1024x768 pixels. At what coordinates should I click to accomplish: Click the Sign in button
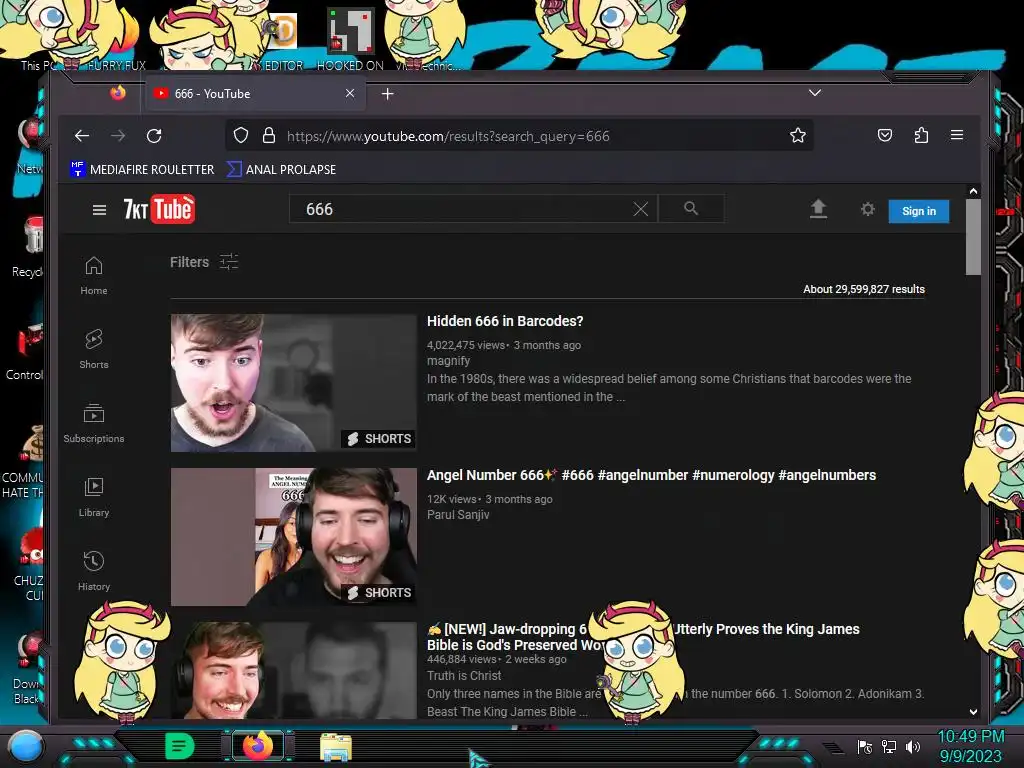(918, 211)
